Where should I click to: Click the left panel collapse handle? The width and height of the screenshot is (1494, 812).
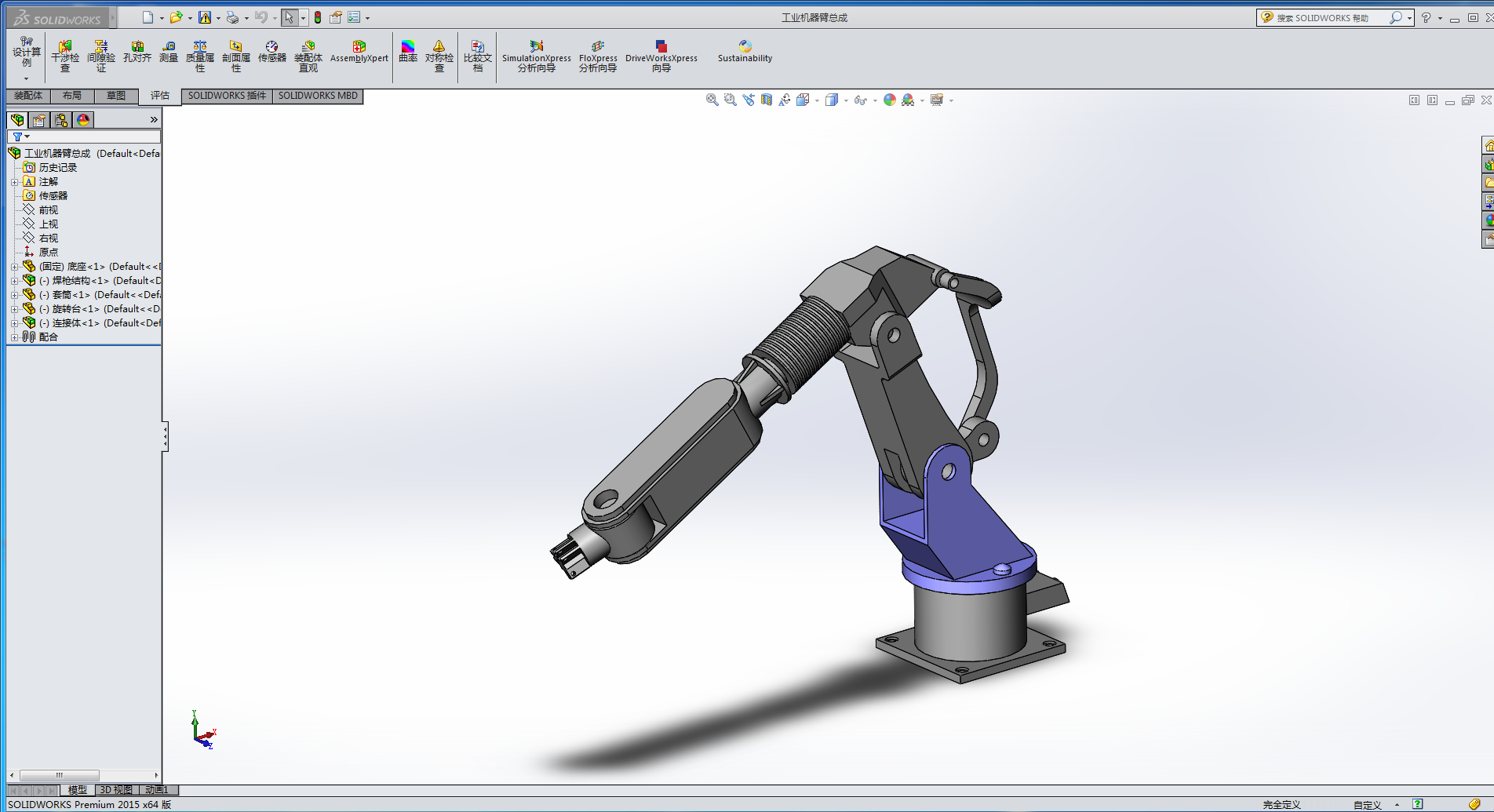(x=165, y=436)
